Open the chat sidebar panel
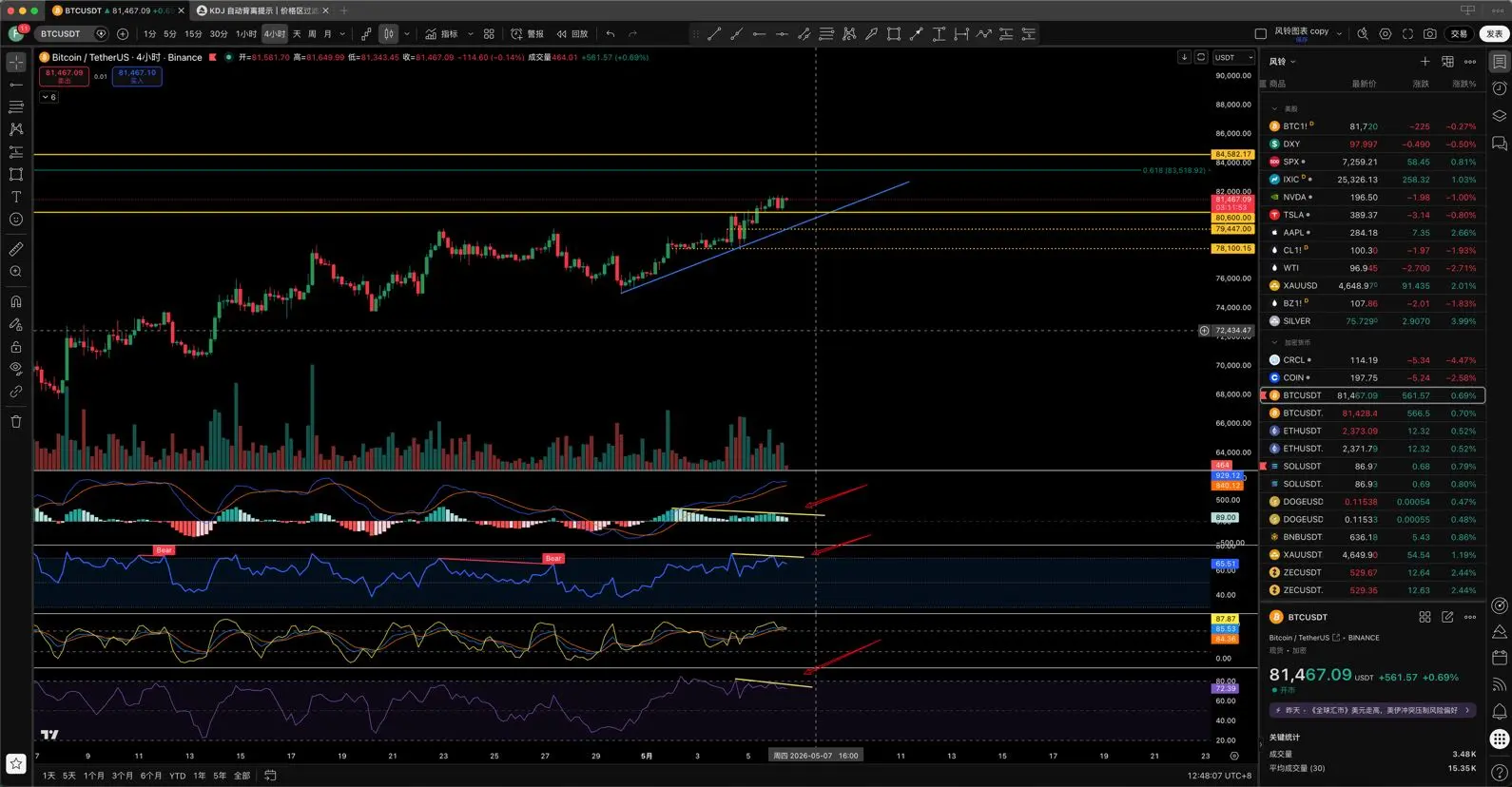 coord(1500,144)
